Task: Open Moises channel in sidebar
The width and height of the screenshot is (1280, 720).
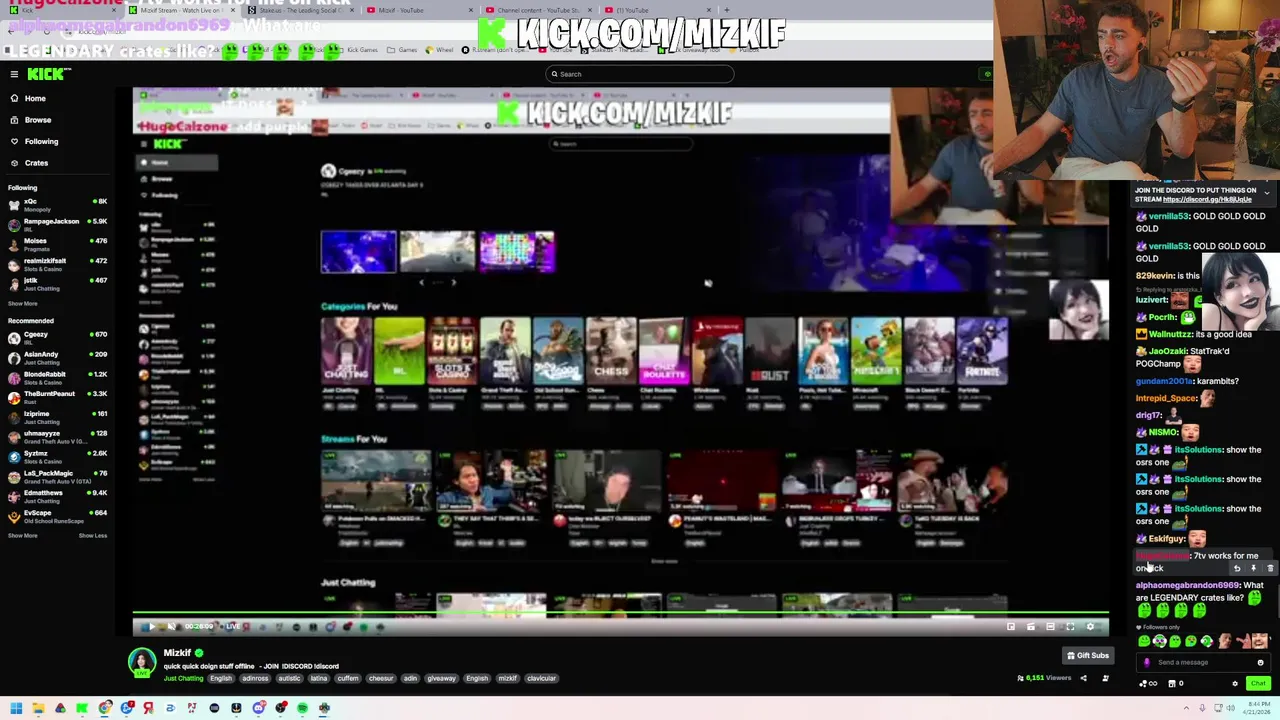Action: point(58,243)
